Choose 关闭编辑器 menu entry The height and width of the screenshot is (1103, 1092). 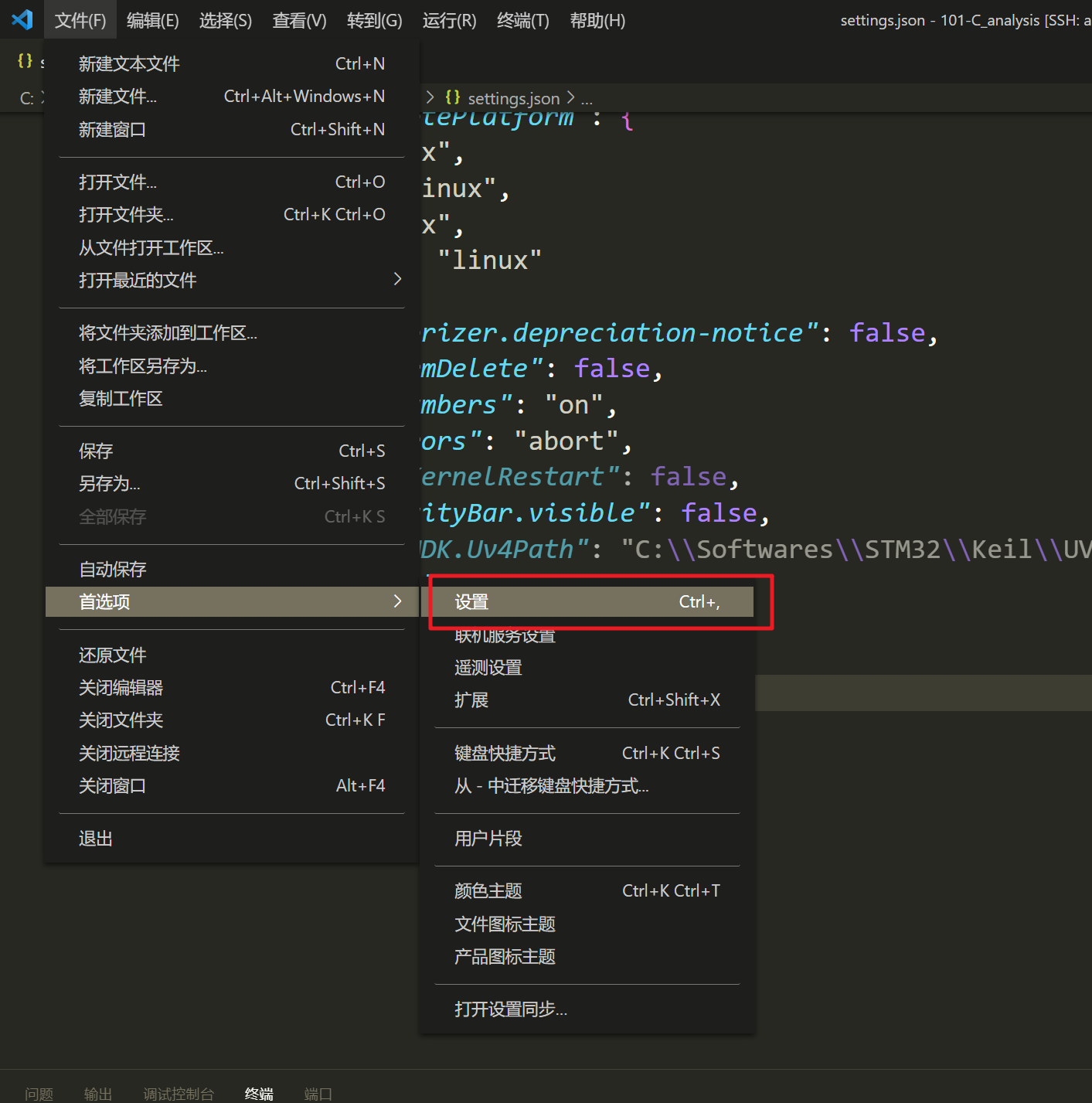click(x=232, y=687)
